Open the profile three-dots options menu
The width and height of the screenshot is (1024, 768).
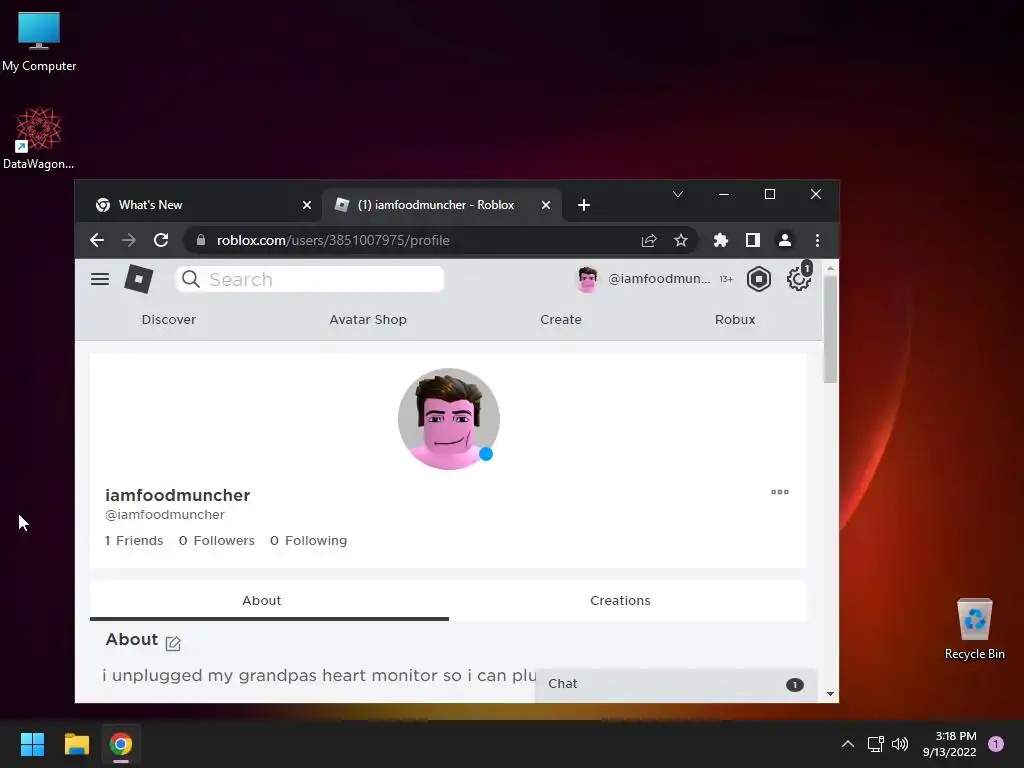point(780,492)
